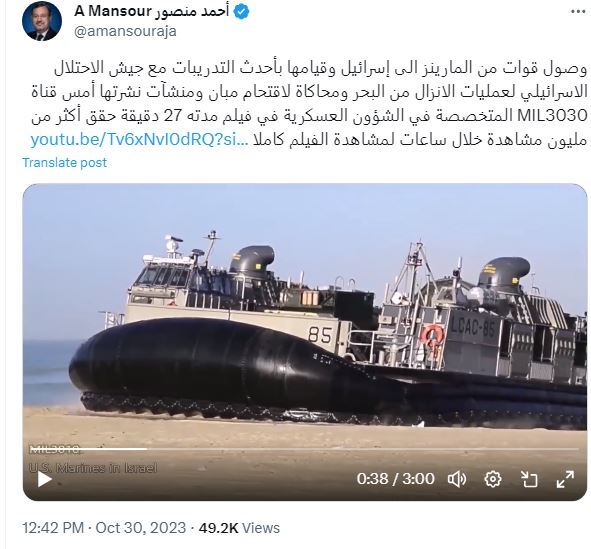Open video settings gear icon
The width and height of the screenshot is (591, 549).
click(x=493, y=479)
